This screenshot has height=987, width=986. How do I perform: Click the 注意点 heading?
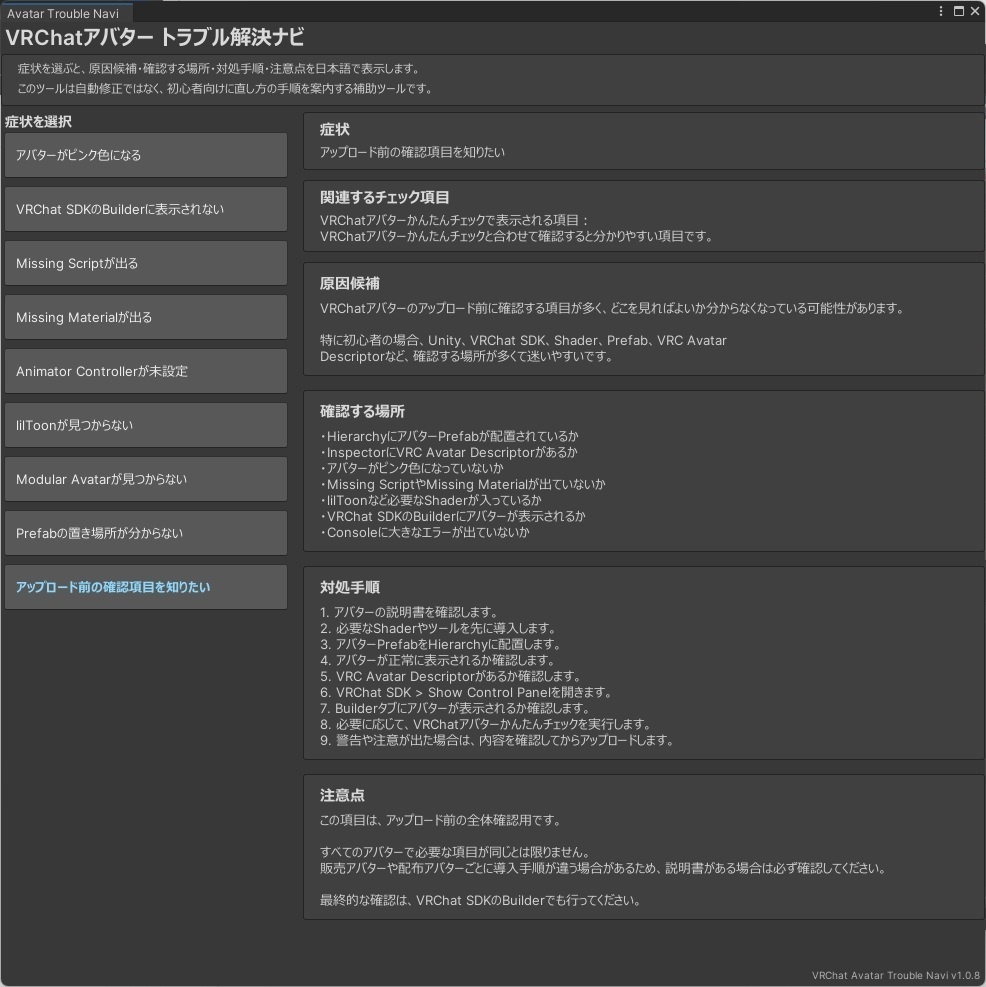click(342, 796)
